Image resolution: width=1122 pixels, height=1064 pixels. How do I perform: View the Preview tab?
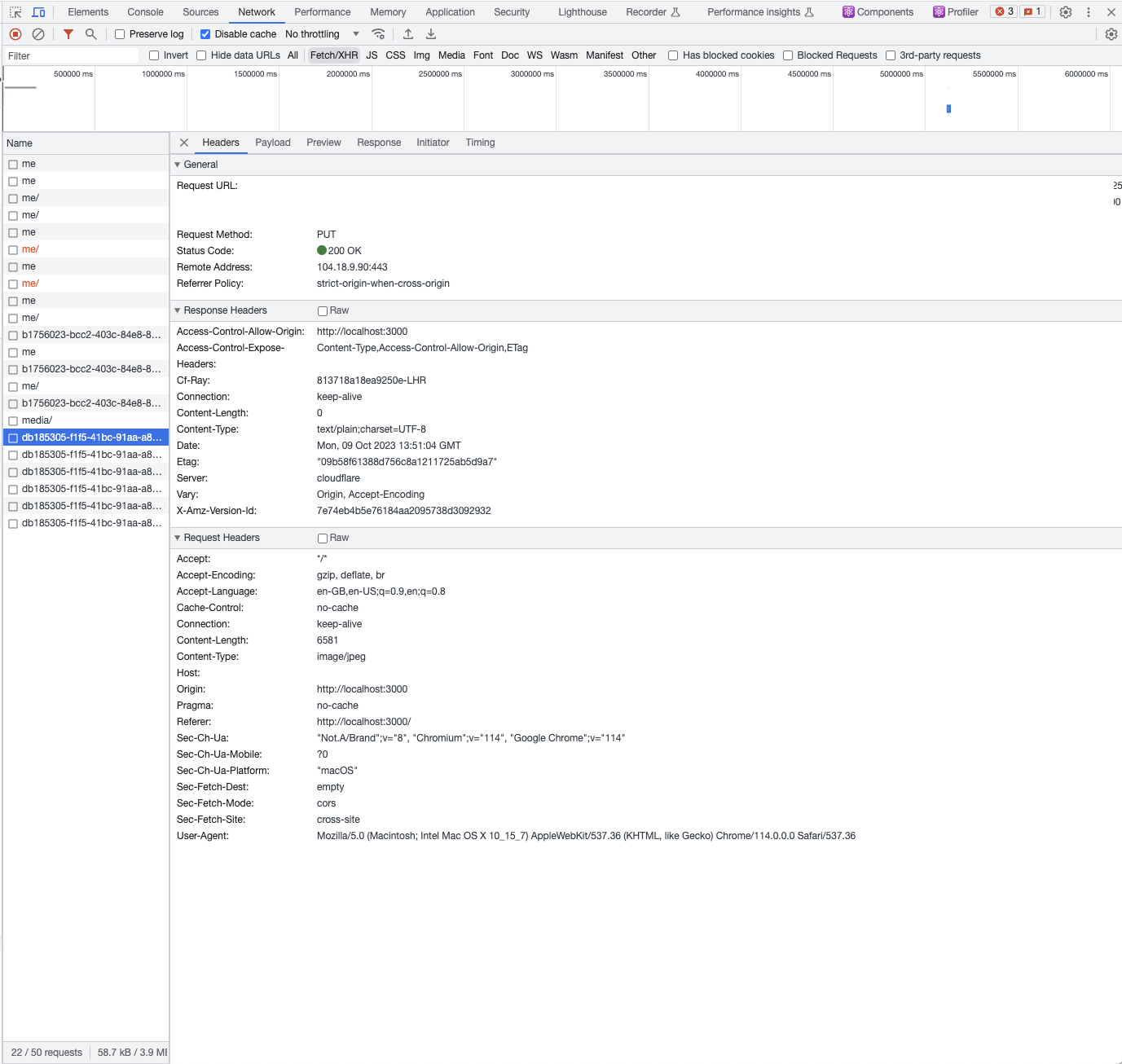[x=323, y=143]
